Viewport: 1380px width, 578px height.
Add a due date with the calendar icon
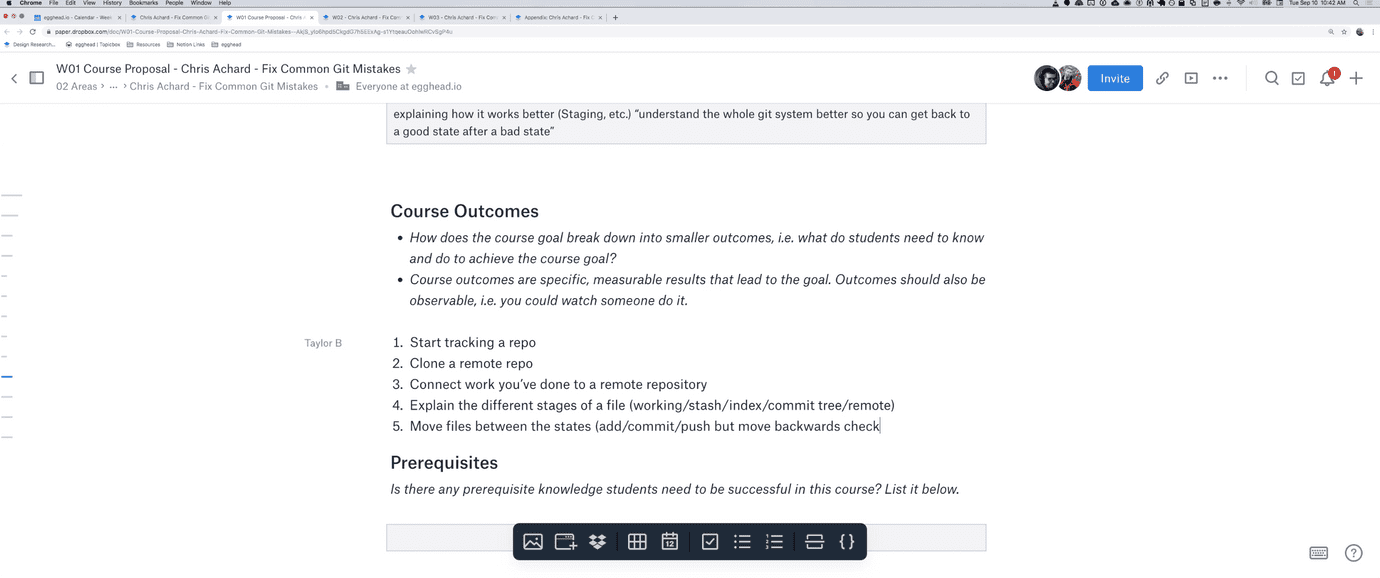click(669, 541)
